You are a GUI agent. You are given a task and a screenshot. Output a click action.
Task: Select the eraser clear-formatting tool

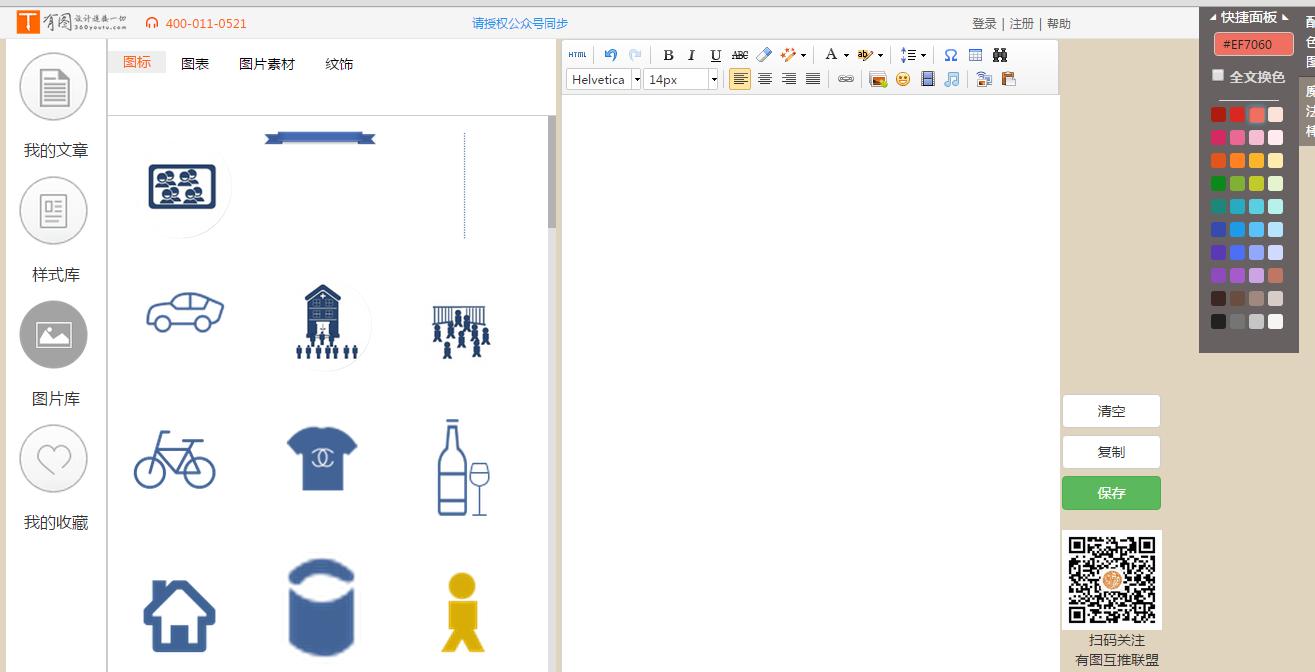[x=764, y=55]
